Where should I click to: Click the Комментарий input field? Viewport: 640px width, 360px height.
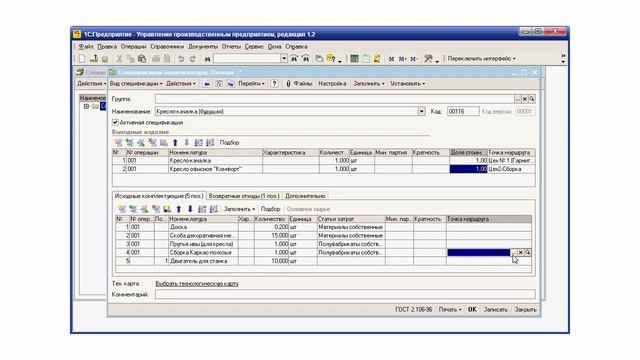pyautogui.click(x=345, y=294)
